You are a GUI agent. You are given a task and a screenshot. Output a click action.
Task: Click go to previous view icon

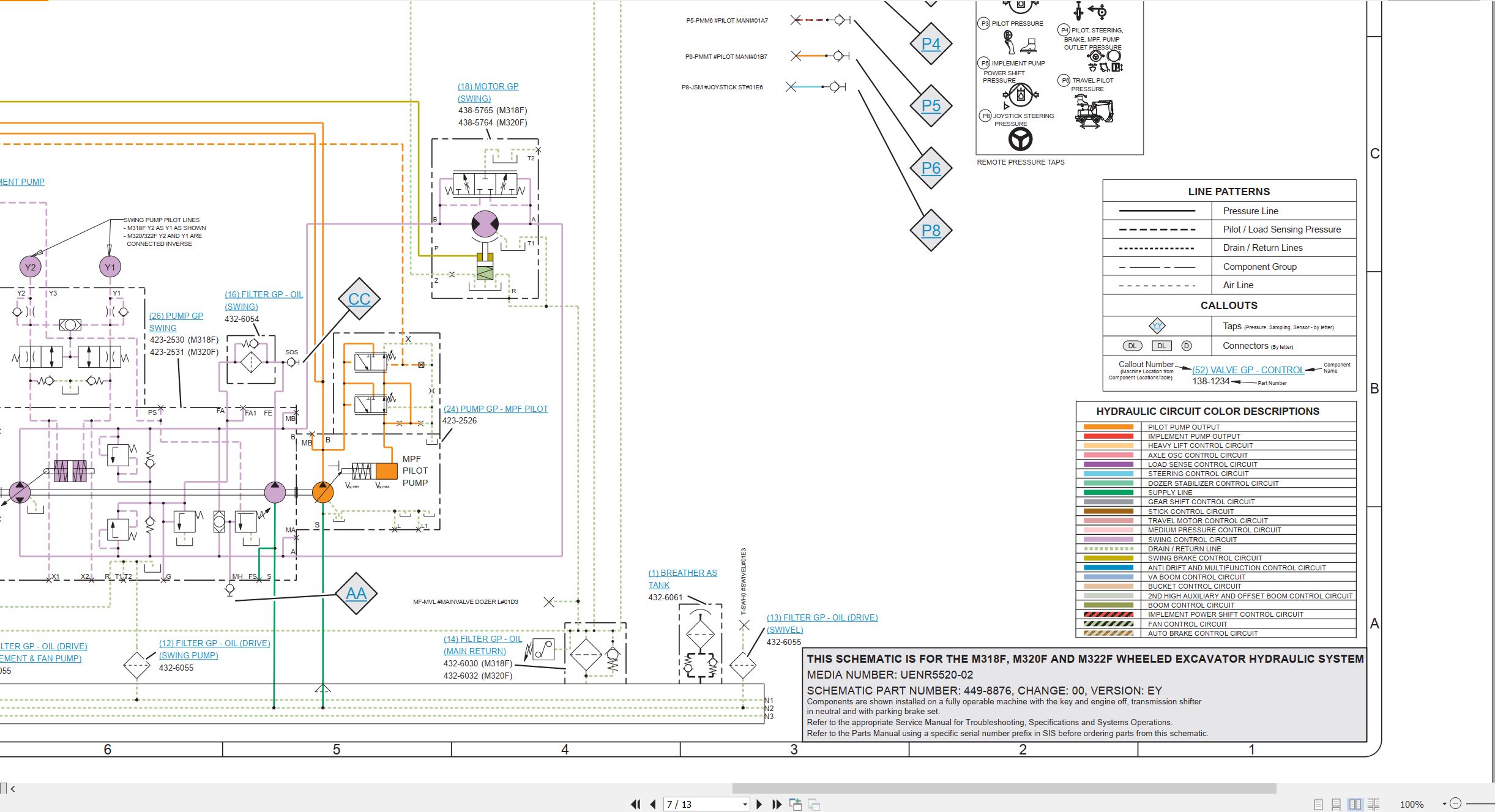[x=796, y=804]
